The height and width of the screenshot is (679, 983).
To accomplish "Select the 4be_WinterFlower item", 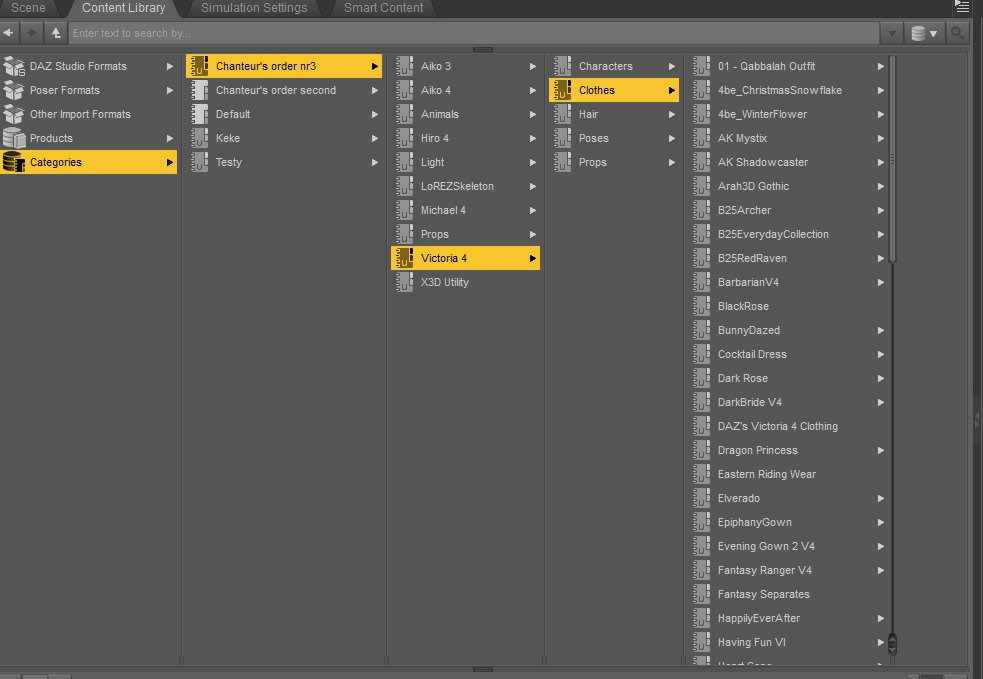I will click(x=788, y=114).
